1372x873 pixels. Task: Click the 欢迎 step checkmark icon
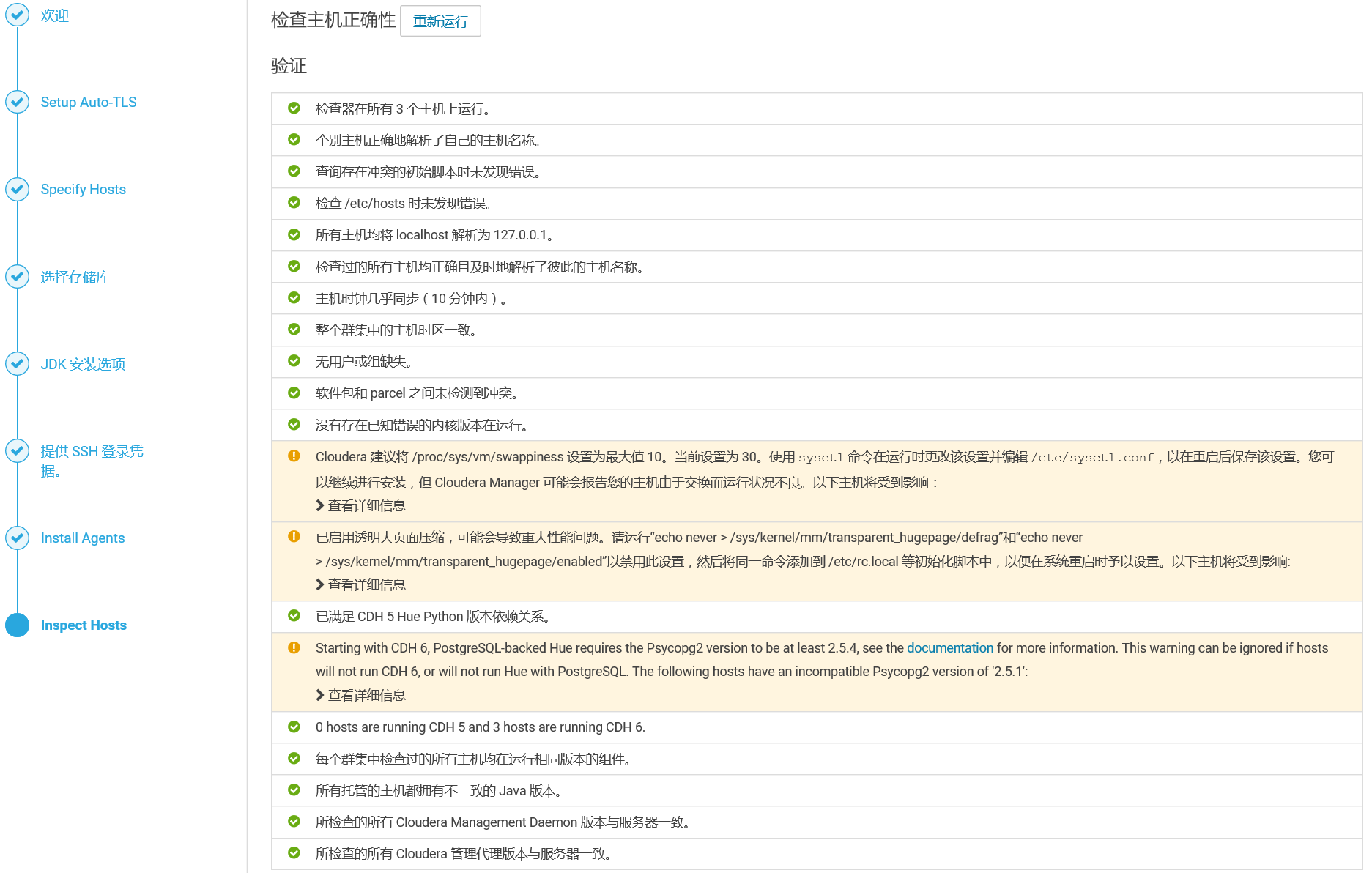pyautogui.click(x=17, y=15)
